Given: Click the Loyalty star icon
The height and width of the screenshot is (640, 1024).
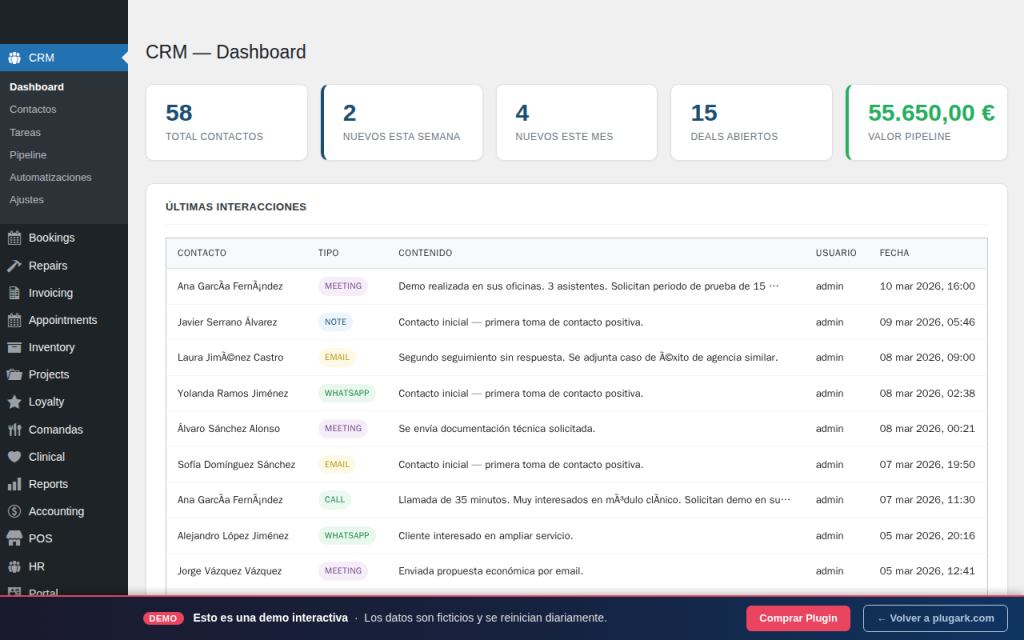Looking at the screenshot, I should click(14, 402).
